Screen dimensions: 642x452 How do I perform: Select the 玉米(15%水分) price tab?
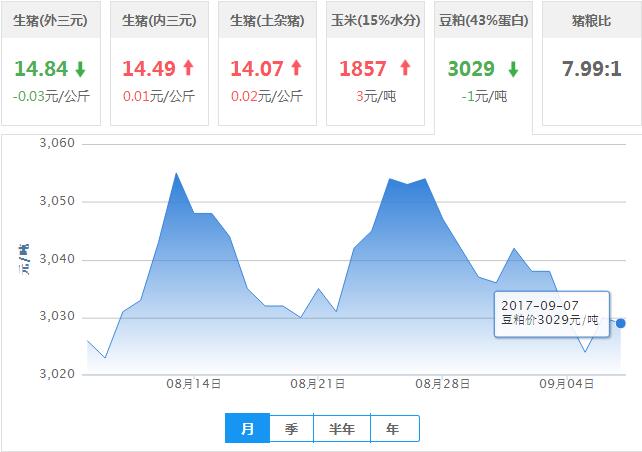375,63
